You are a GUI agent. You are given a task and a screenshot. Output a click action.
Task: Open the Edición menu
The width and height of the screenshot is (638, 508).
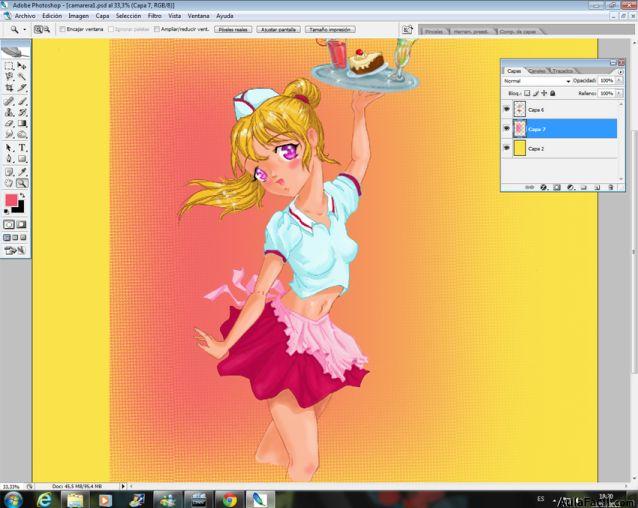coord(52,16)
